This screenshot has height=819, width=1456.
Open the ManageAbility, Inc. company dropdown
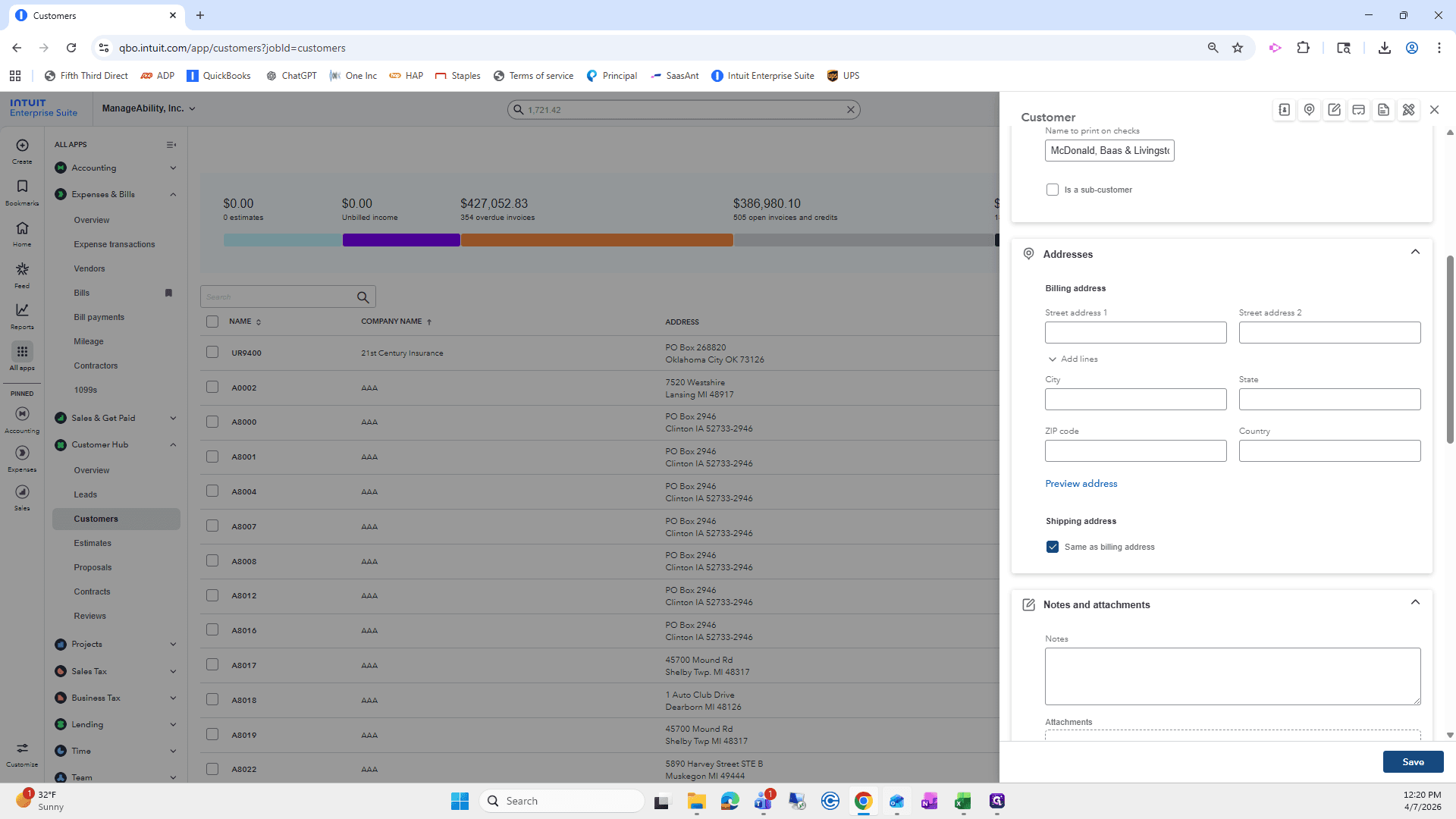[x=149, y=108]
